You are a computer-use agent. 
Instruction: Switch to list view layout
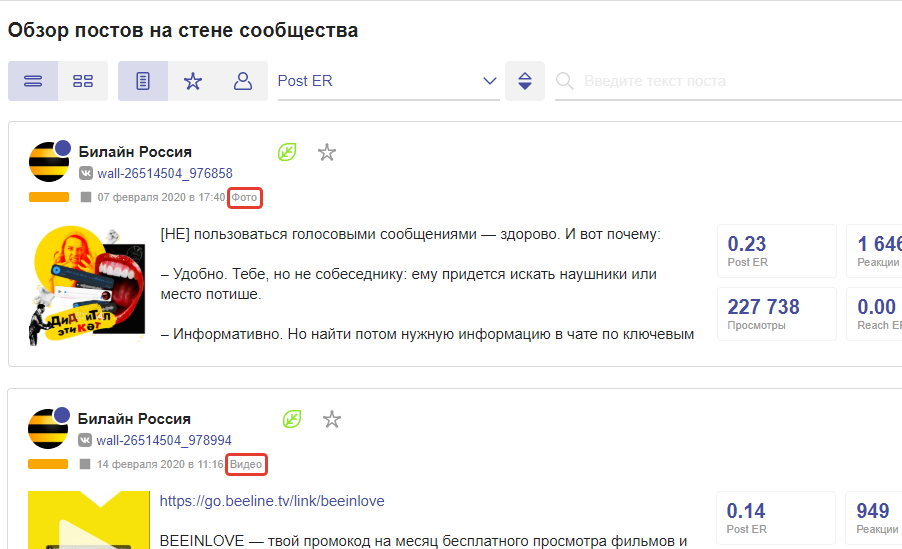pos(33,81)
